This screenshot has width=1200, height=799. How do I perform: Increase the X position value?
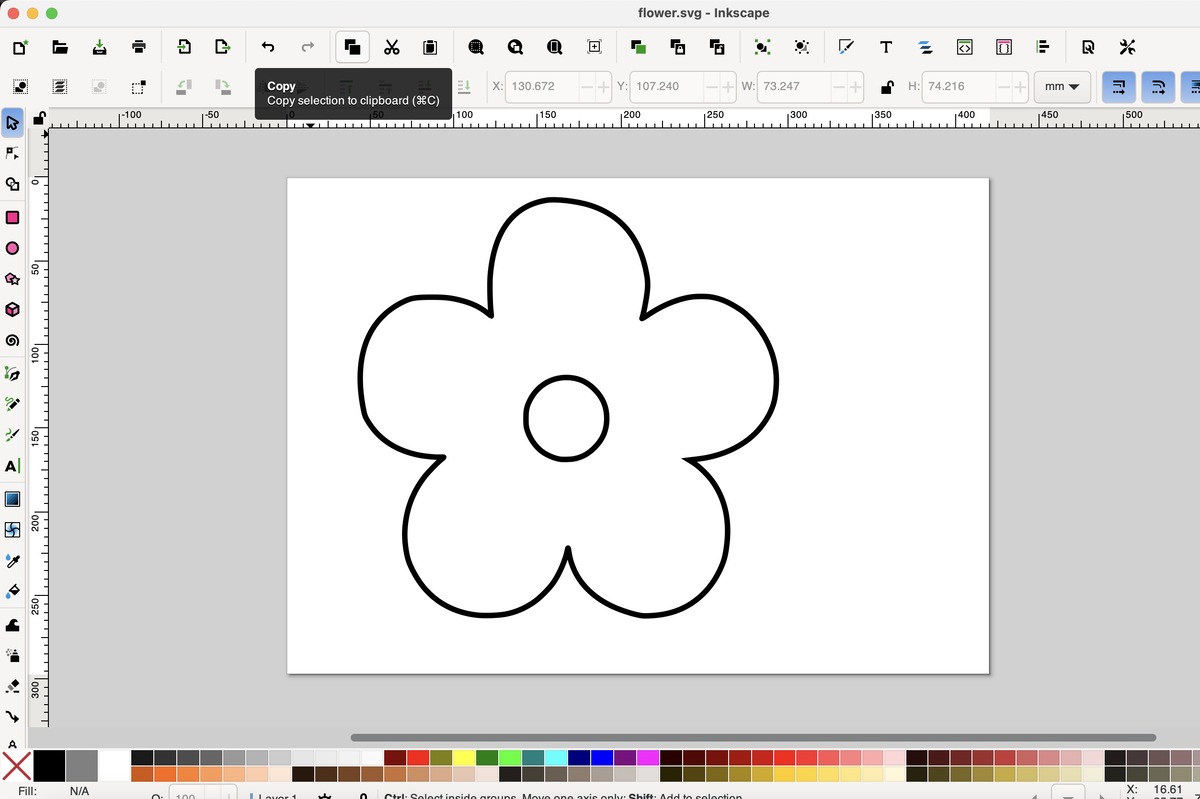(x=603, y=87)
